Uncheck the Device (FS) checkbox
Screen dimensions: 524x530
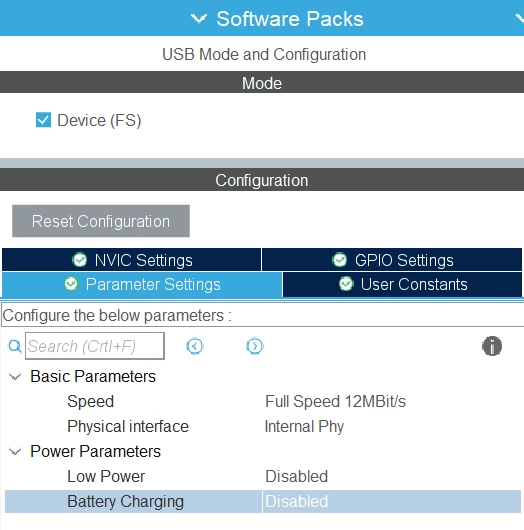point(43,120)
